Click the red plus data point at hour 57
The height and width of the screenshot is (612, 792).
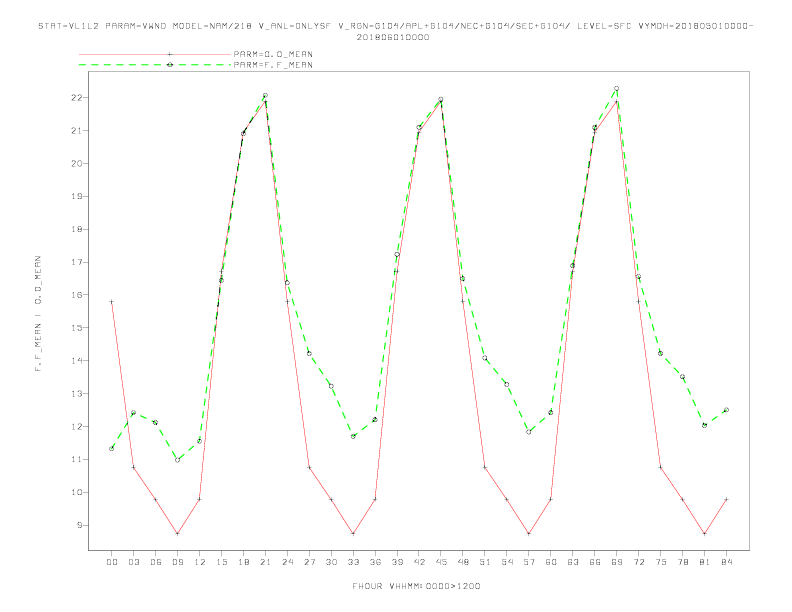tap(529, 533)
